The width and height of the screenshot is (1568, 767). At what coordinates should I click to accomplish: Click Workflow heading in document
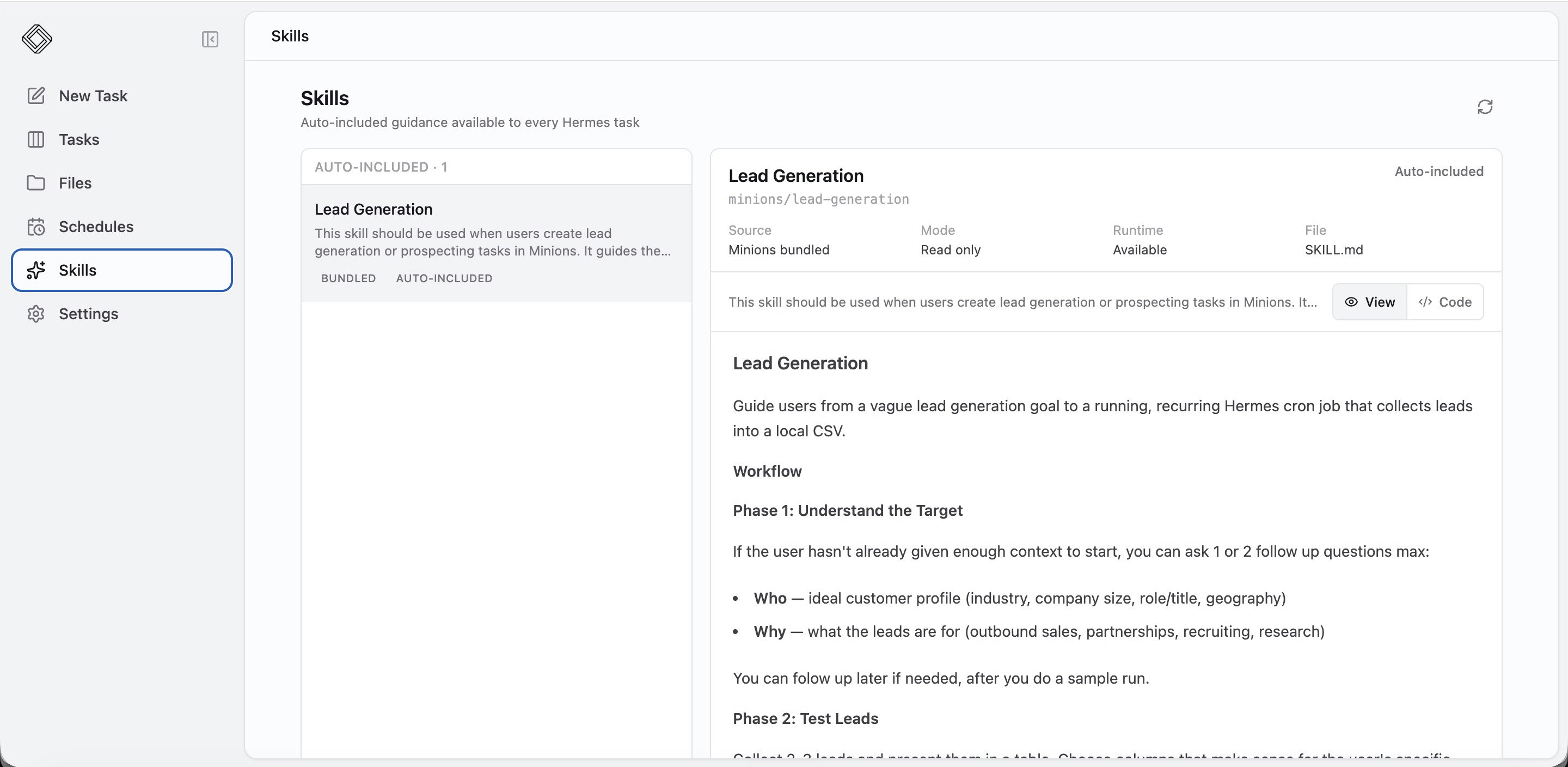[x=767, y=471]
